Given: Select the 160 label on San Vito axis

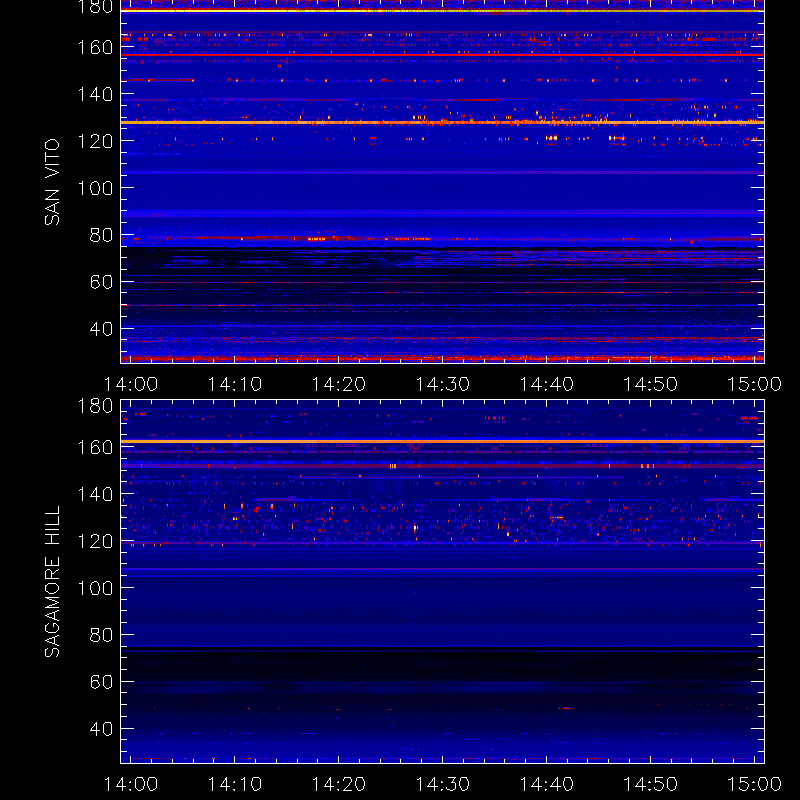Looking at the screenshot, I should coord(95,47).
